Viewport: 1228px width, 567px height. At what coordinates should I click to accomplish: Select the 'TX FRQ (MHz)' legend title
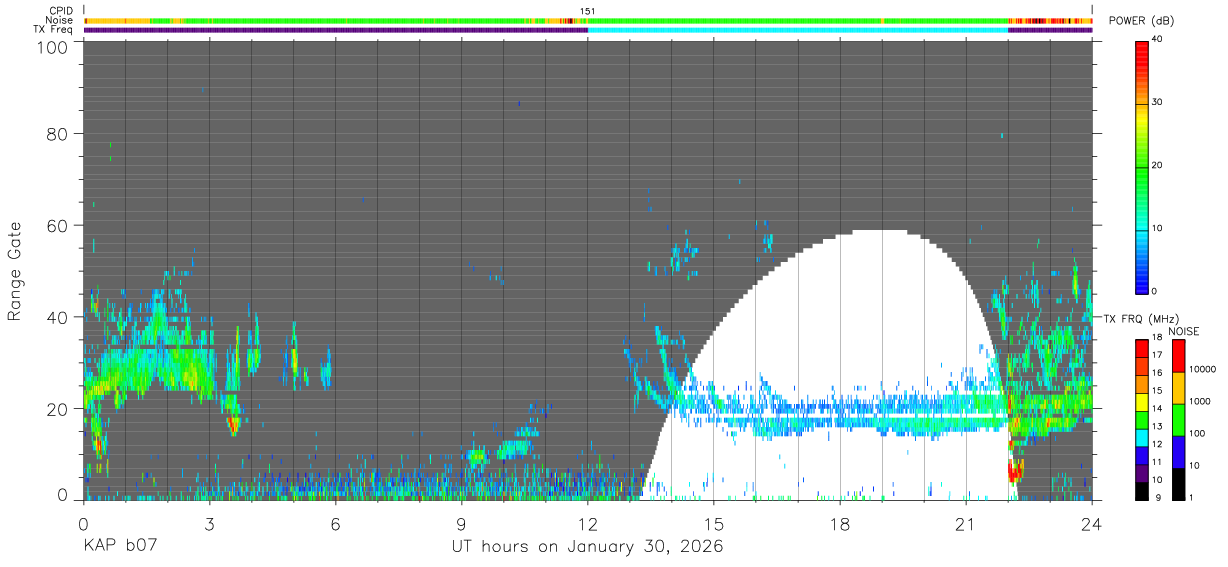tap(1139, 318)
